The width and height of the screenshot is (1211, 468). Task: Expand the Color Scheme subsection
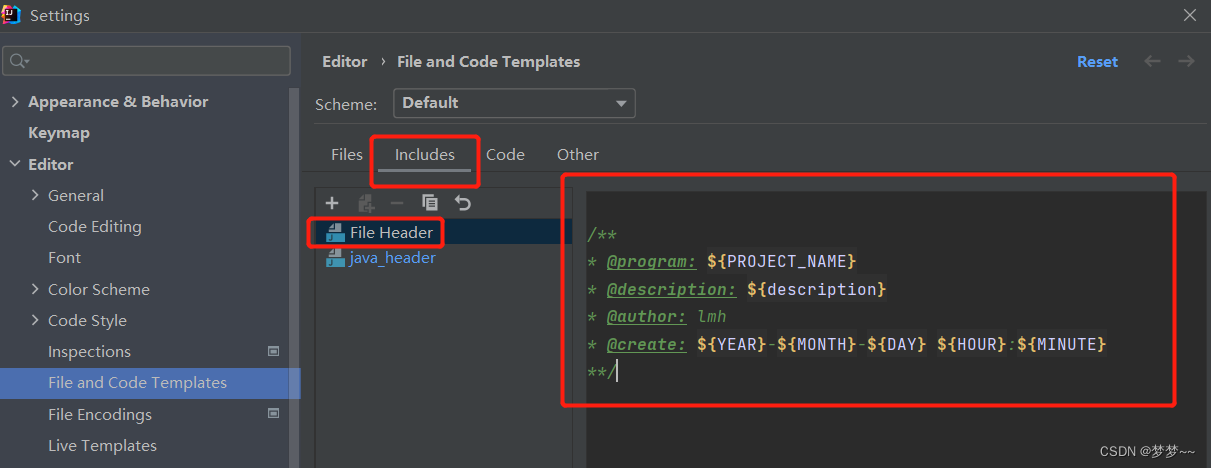pos(35,290)
